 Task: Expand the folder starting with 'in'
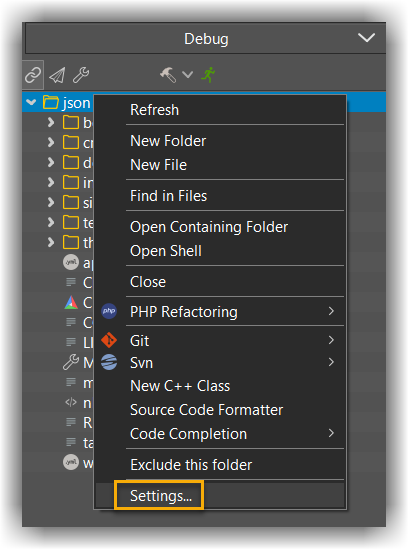click(x=51, y=182)
